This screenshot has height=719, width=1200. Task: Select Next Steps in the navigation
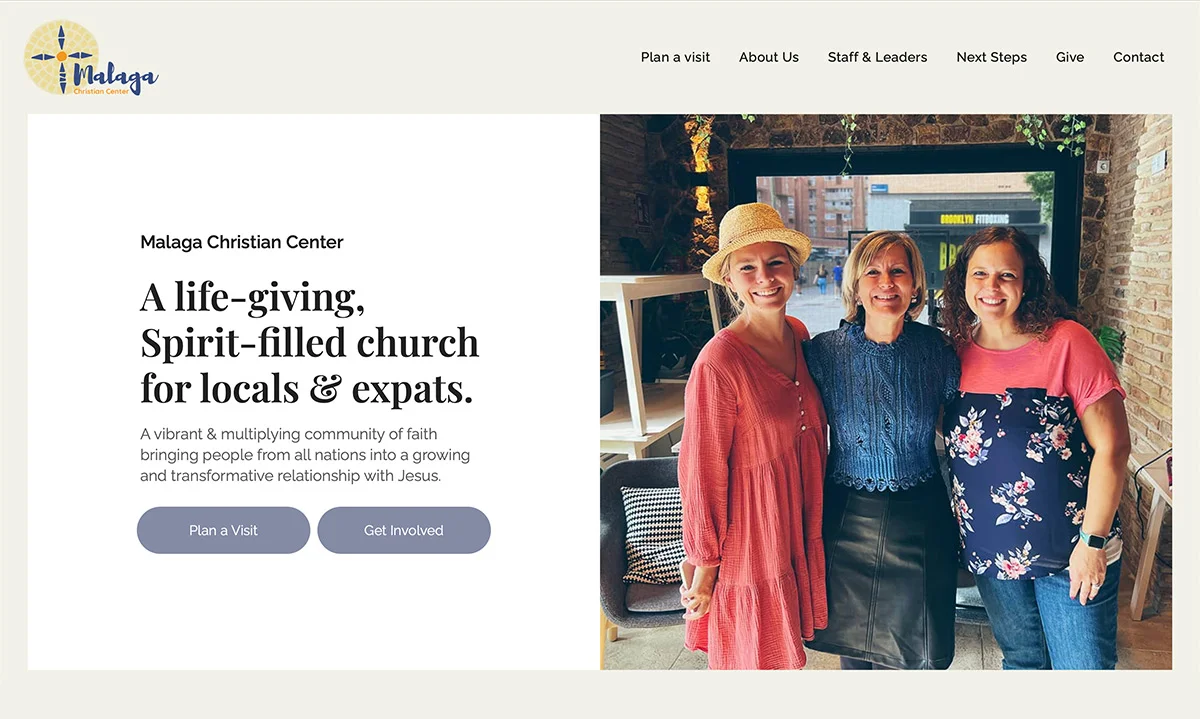[x=991, y=57]
